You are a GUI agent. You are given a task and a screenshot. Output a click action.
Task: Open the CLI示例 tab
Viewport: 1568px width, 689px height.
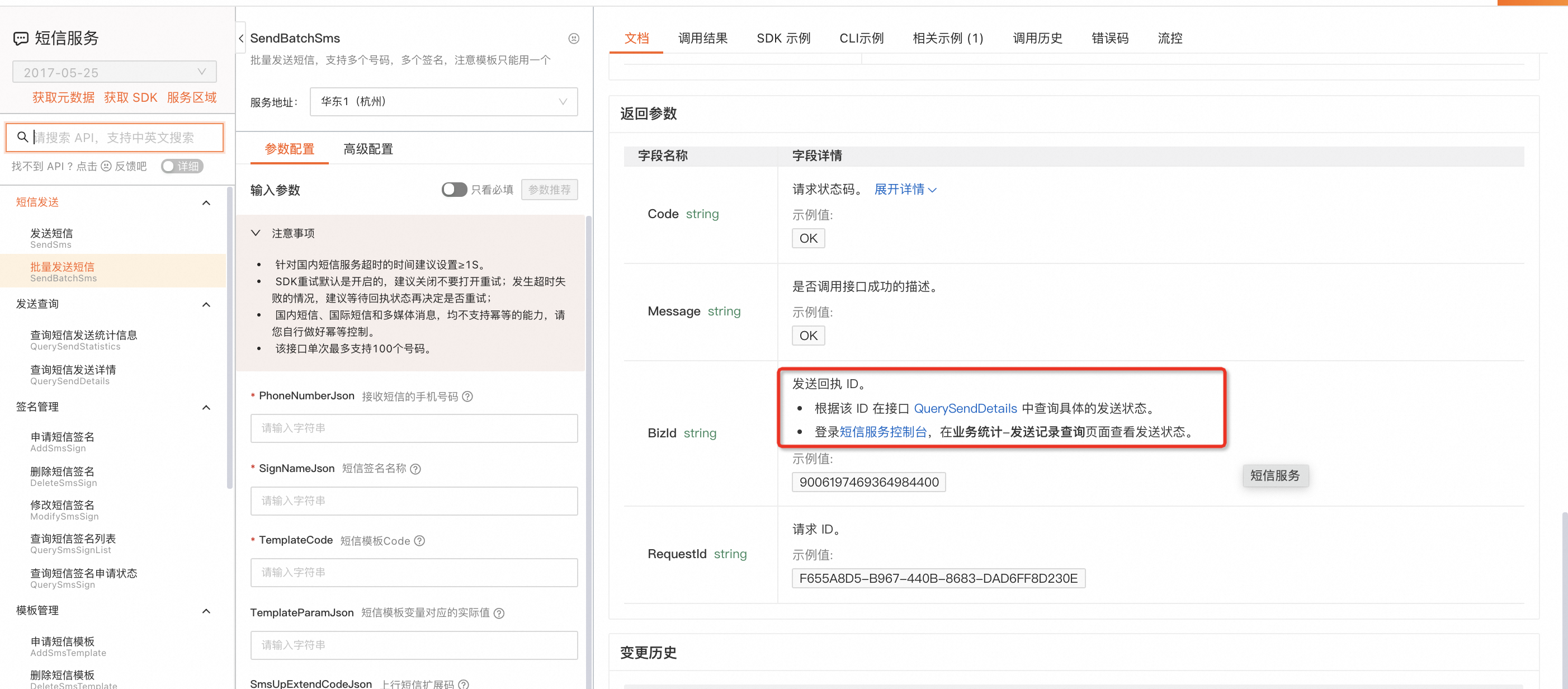861,39
